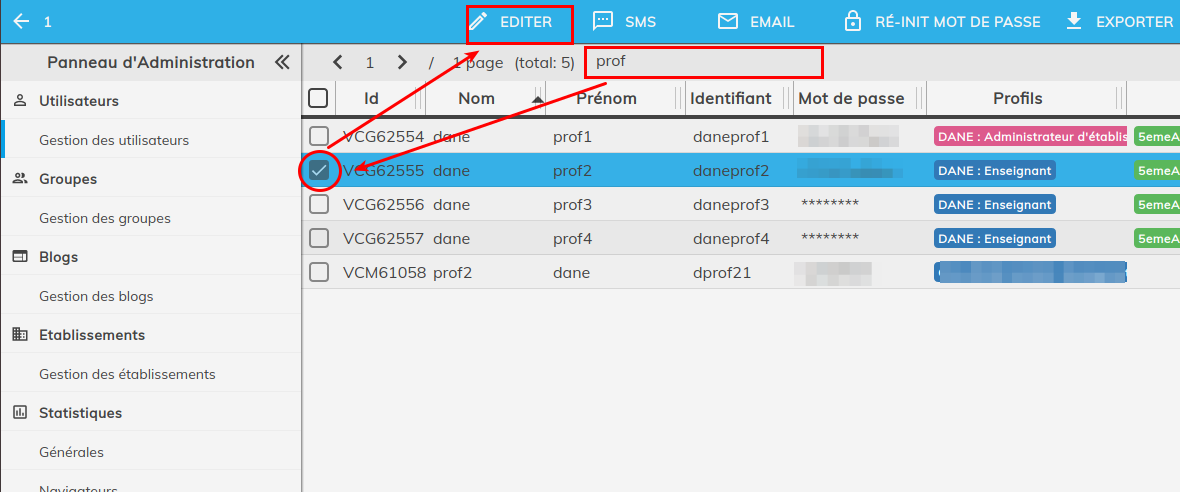The image size is (1180, 492).
Task: Open Gestion des groupes menu item
Action: (105, 218)
